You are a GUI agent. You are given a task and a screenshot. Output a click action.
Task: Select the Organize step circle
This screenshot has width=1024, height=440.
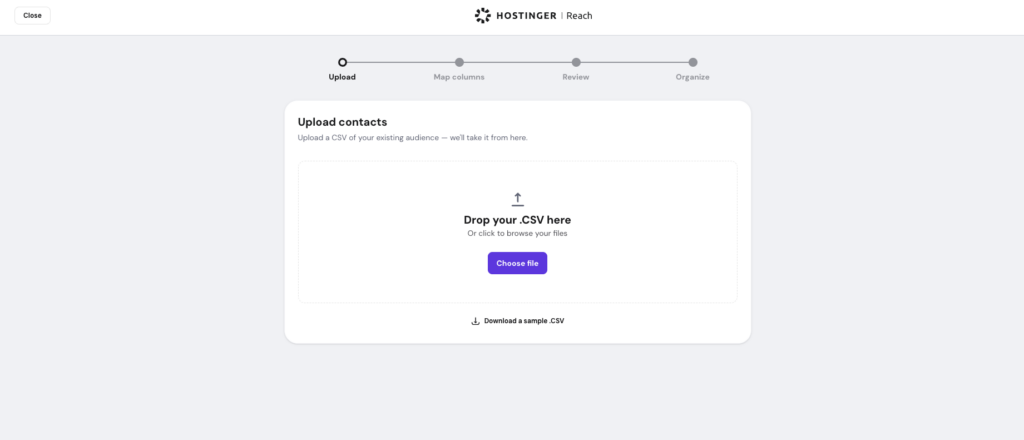[693, 63]
